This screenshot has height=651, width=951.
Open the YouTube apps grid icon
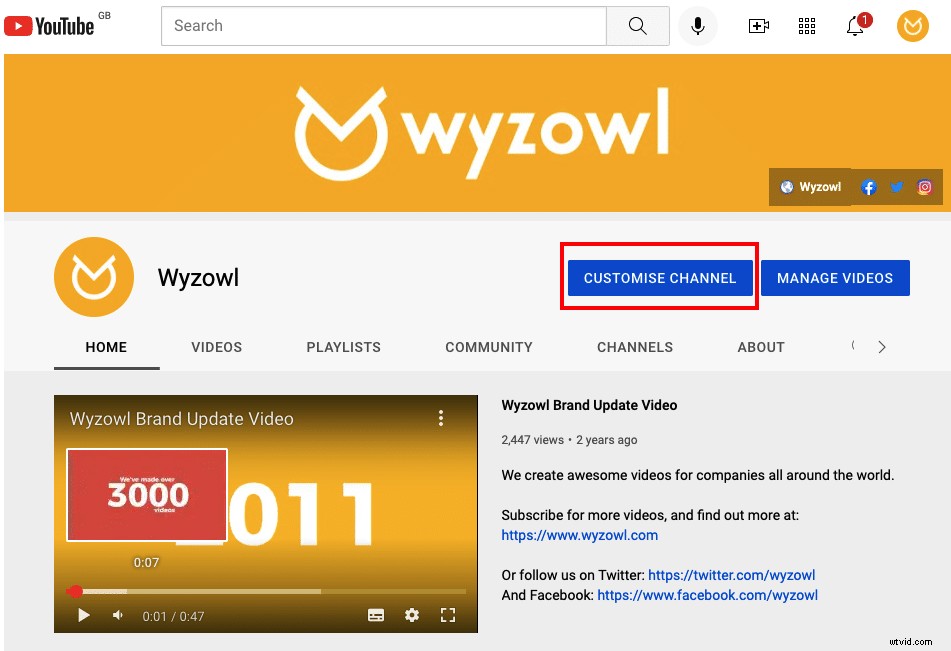(806, 26)
